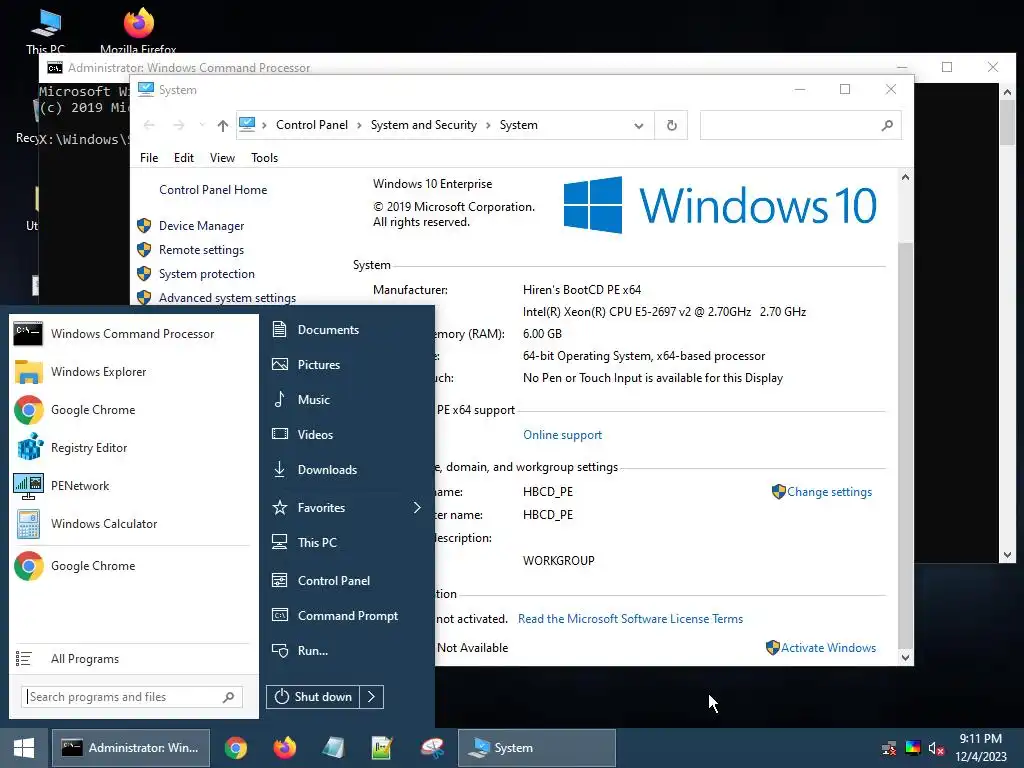Viewport: 1024px width, 768px height.
Task: Launch Firefox from taskbar
Action: tap(285, 748)
